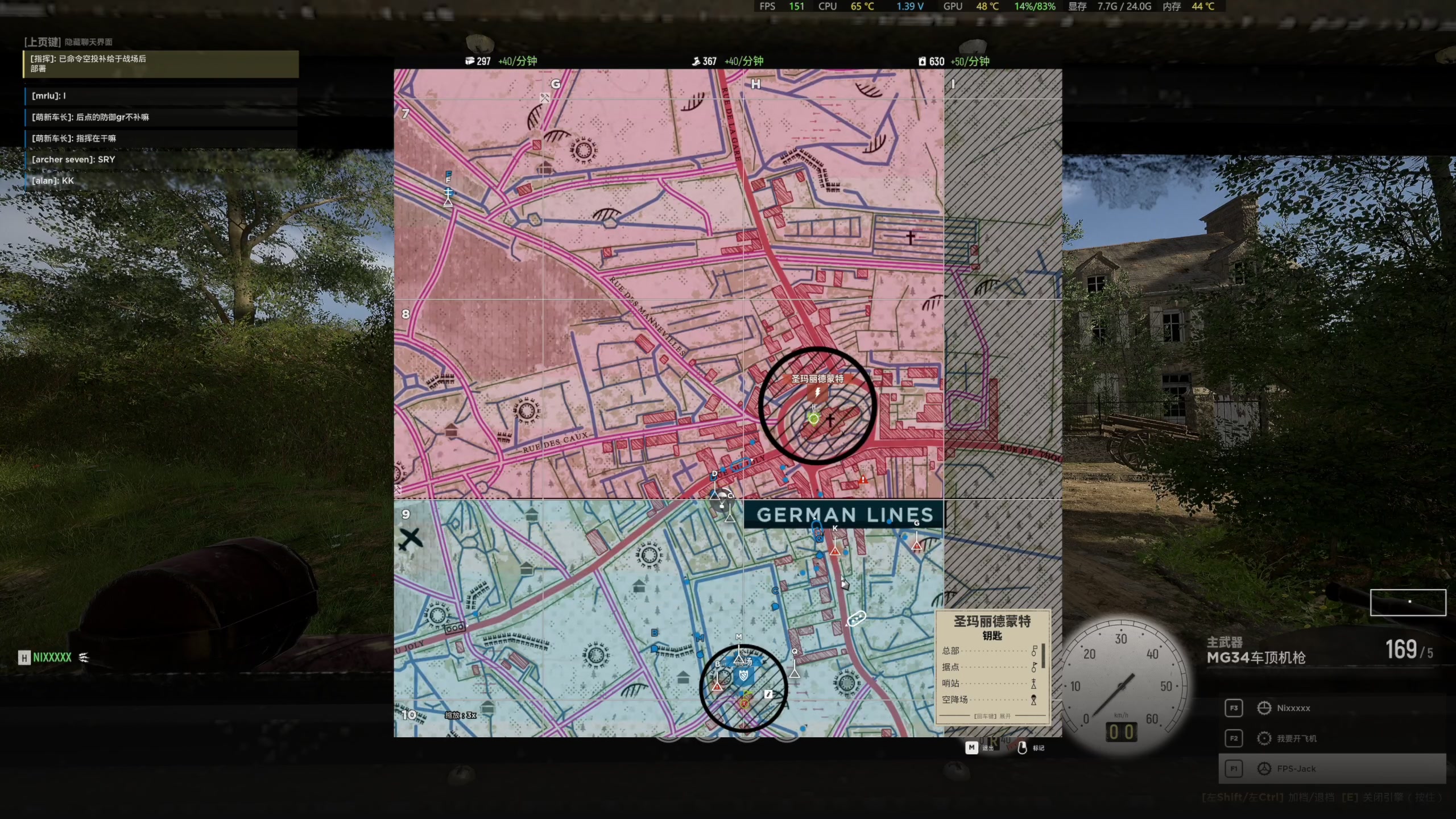Click the FPS 151 overlay reading

coord(782,6)
